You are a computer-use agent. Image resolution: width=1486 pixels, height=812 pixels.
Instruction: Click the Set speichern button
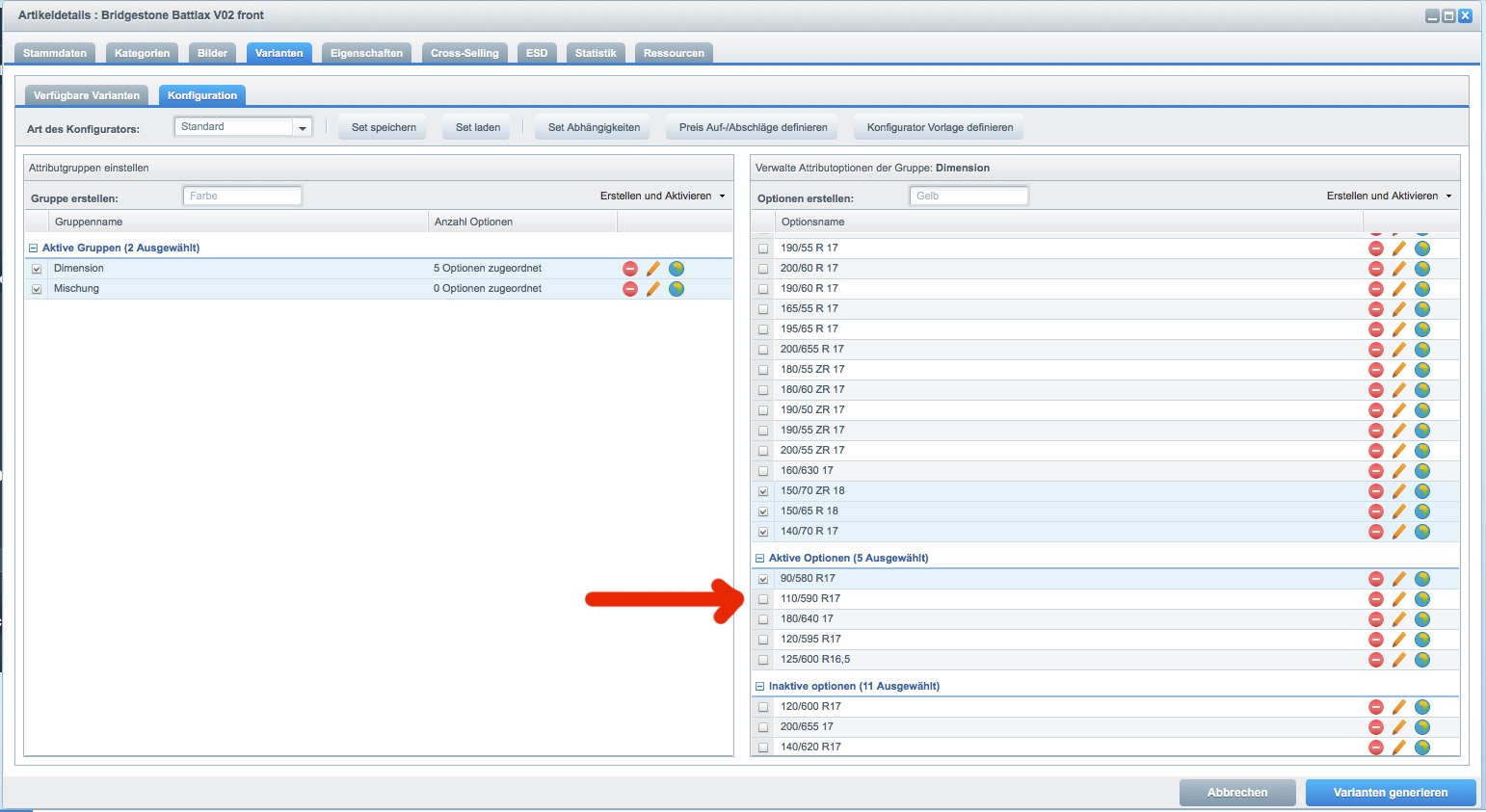tap(384, 127)
